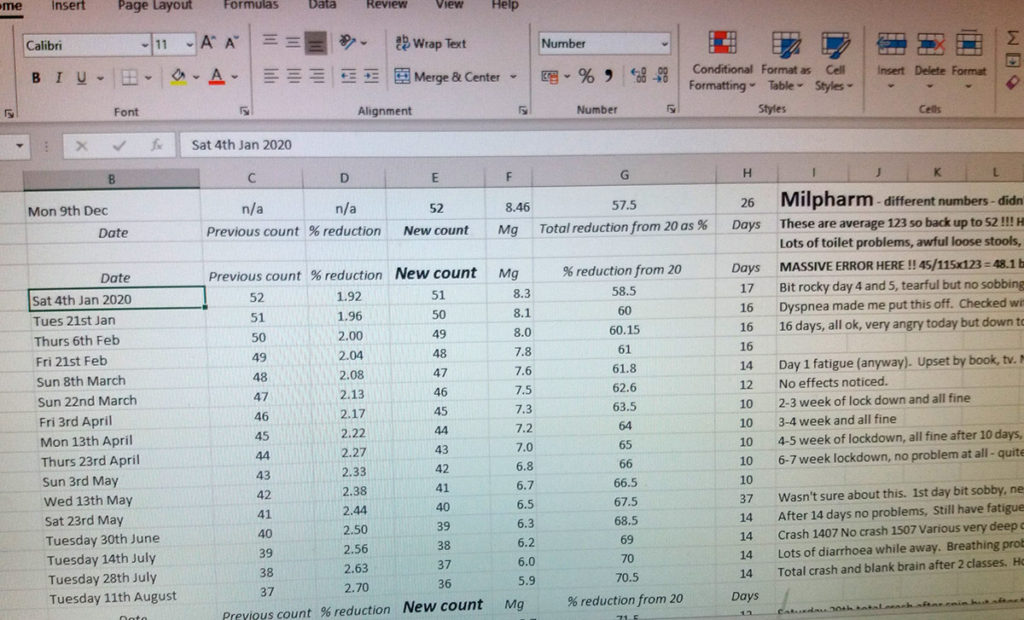
Task: Open Merge & Center dropdown arrow
Action: 513,77
